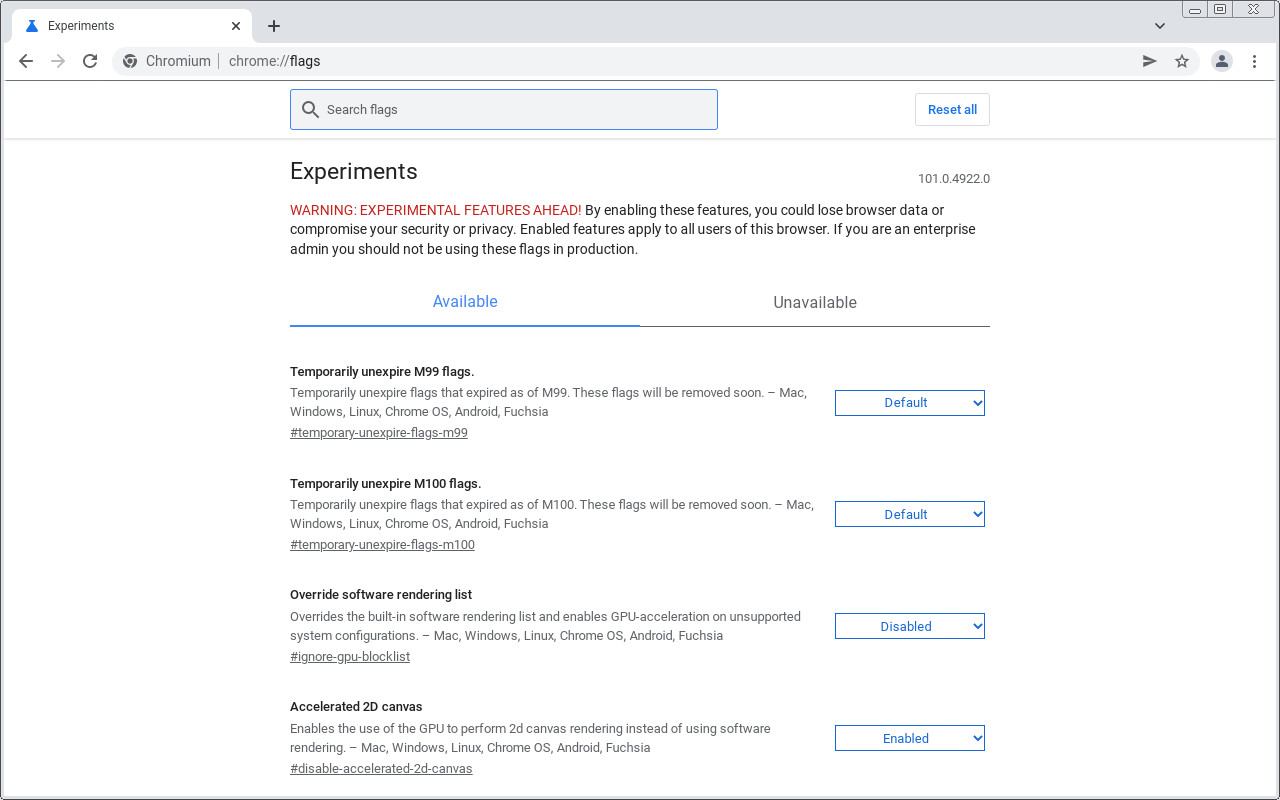Open the tab search chevron
Screen dimensions: 1280x800
point(1159,25)
